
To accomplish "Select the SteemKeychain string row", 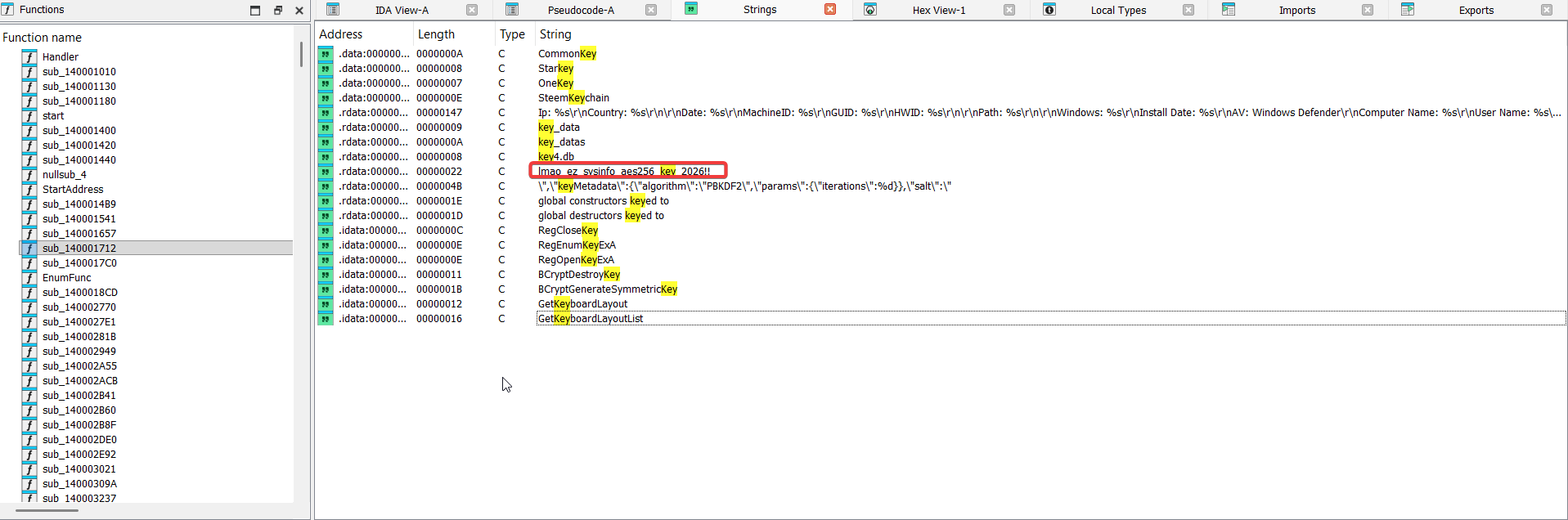I will [941, 98].
